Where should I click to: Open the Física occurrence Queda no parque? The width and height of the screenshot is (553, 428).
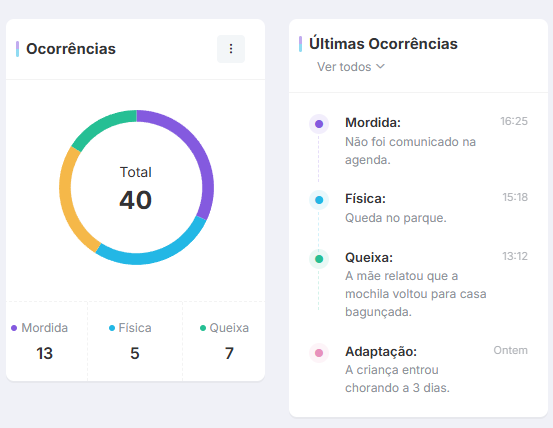coord(396,218)
